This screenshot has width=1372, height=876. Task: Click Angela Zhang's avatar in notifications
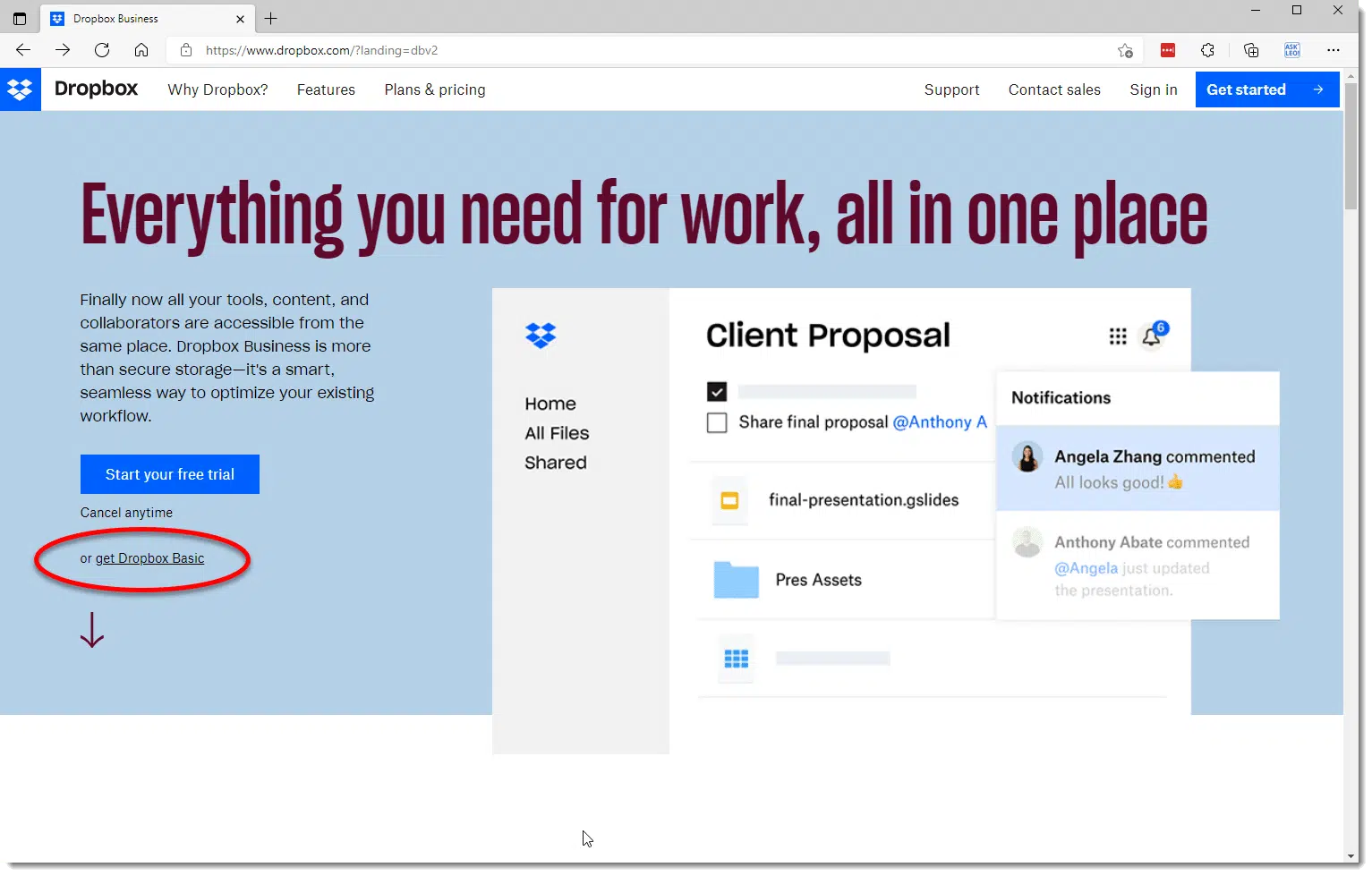1027,457
